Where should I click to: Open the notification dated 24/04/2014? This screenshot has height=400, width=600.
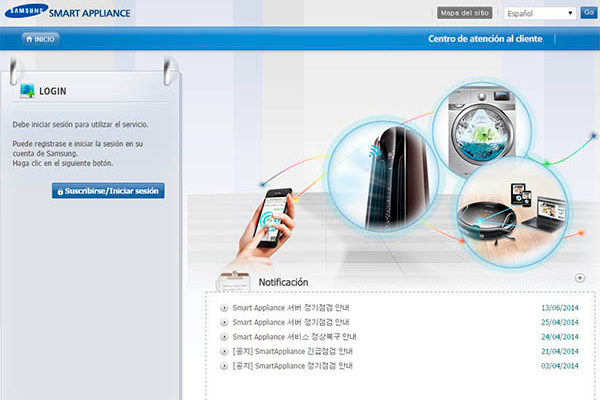pyautogui.click(x=294, y=337)
